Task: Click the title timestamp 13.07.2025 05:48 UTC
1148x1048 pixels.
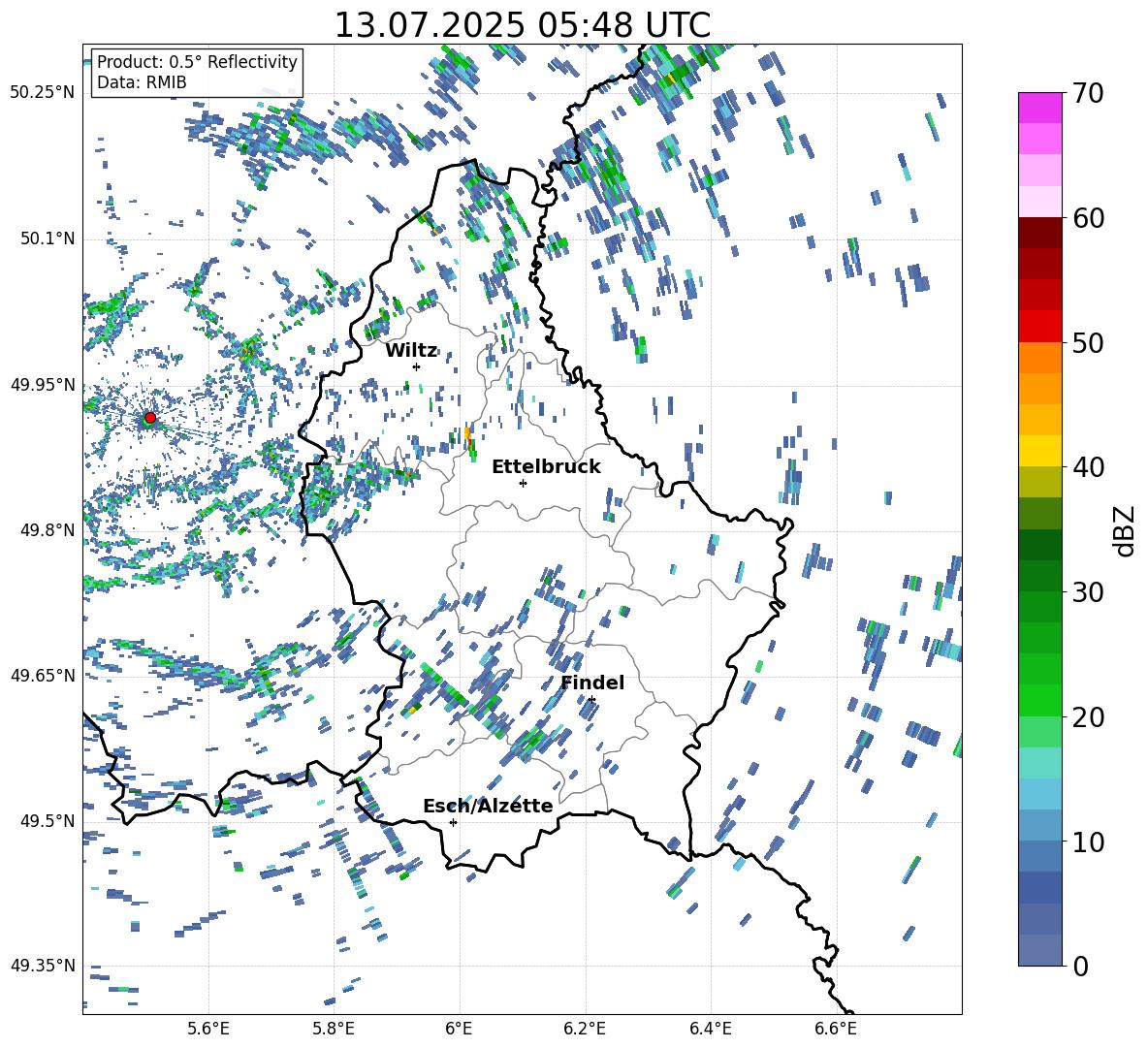Action: 522,25
